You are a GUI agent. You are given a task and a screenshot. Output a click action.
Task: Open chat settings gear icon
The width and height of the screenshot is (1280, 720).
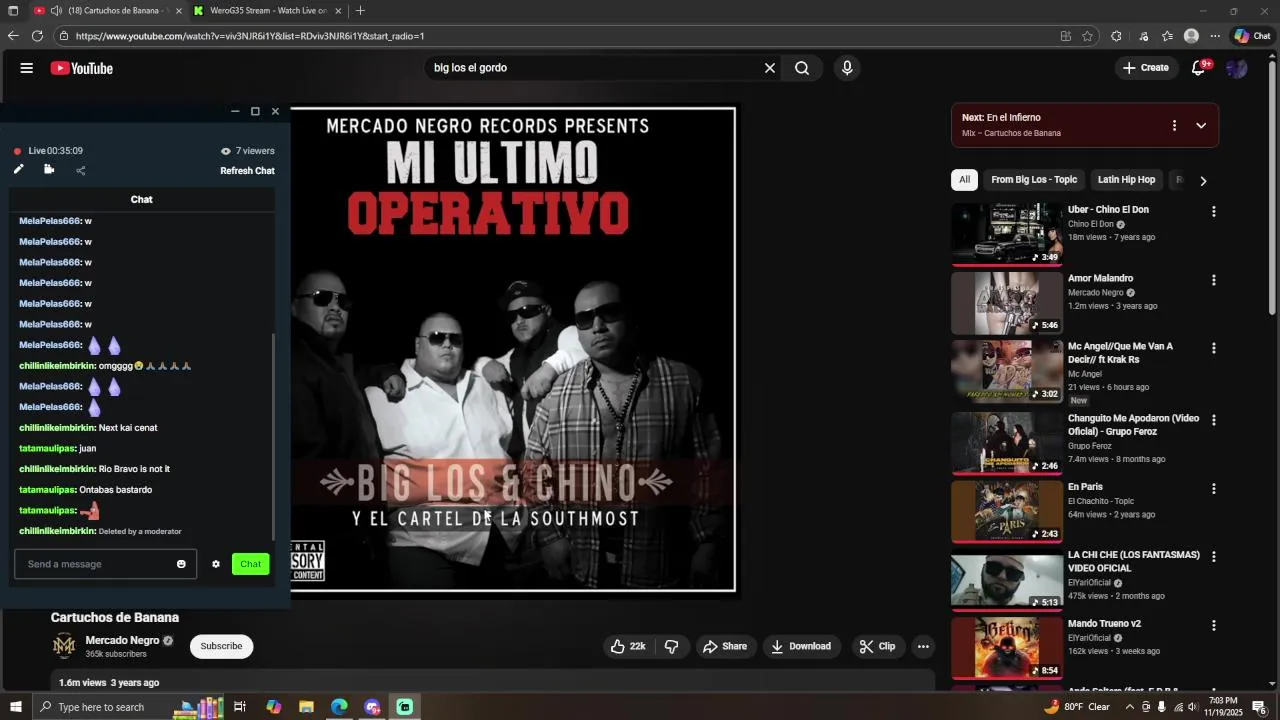click(x=216, y=564)
